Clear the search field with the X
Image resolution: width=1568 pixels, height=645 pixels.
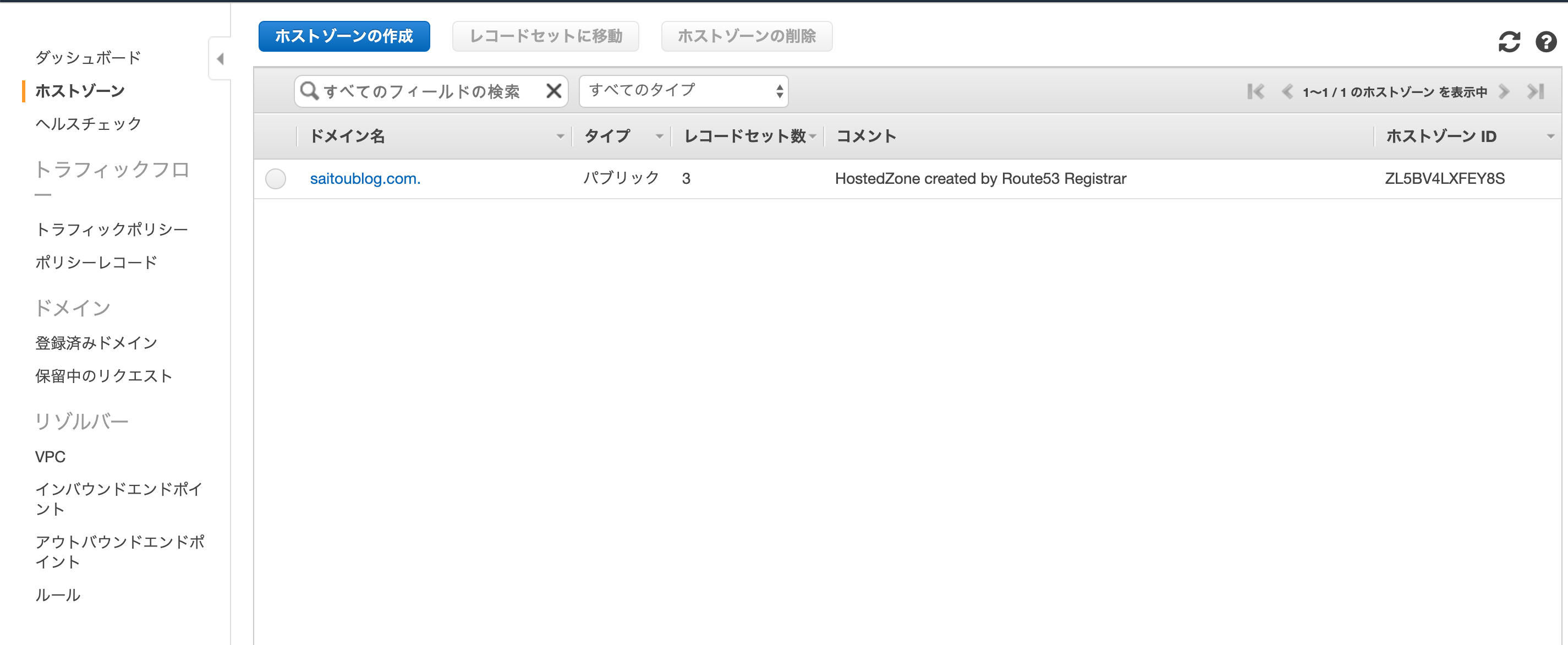point(553,91)
